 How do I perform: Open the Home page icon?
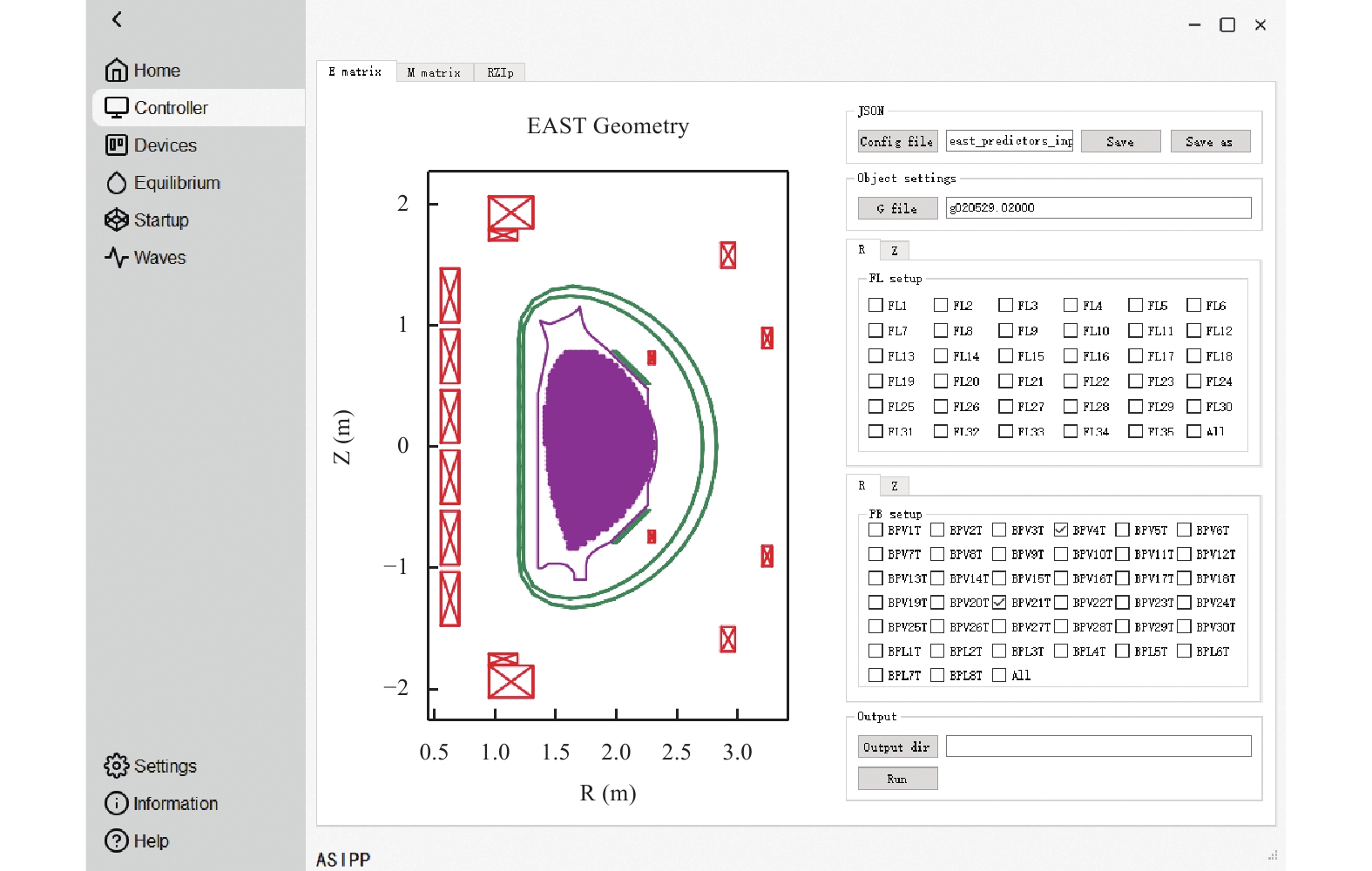116,70
